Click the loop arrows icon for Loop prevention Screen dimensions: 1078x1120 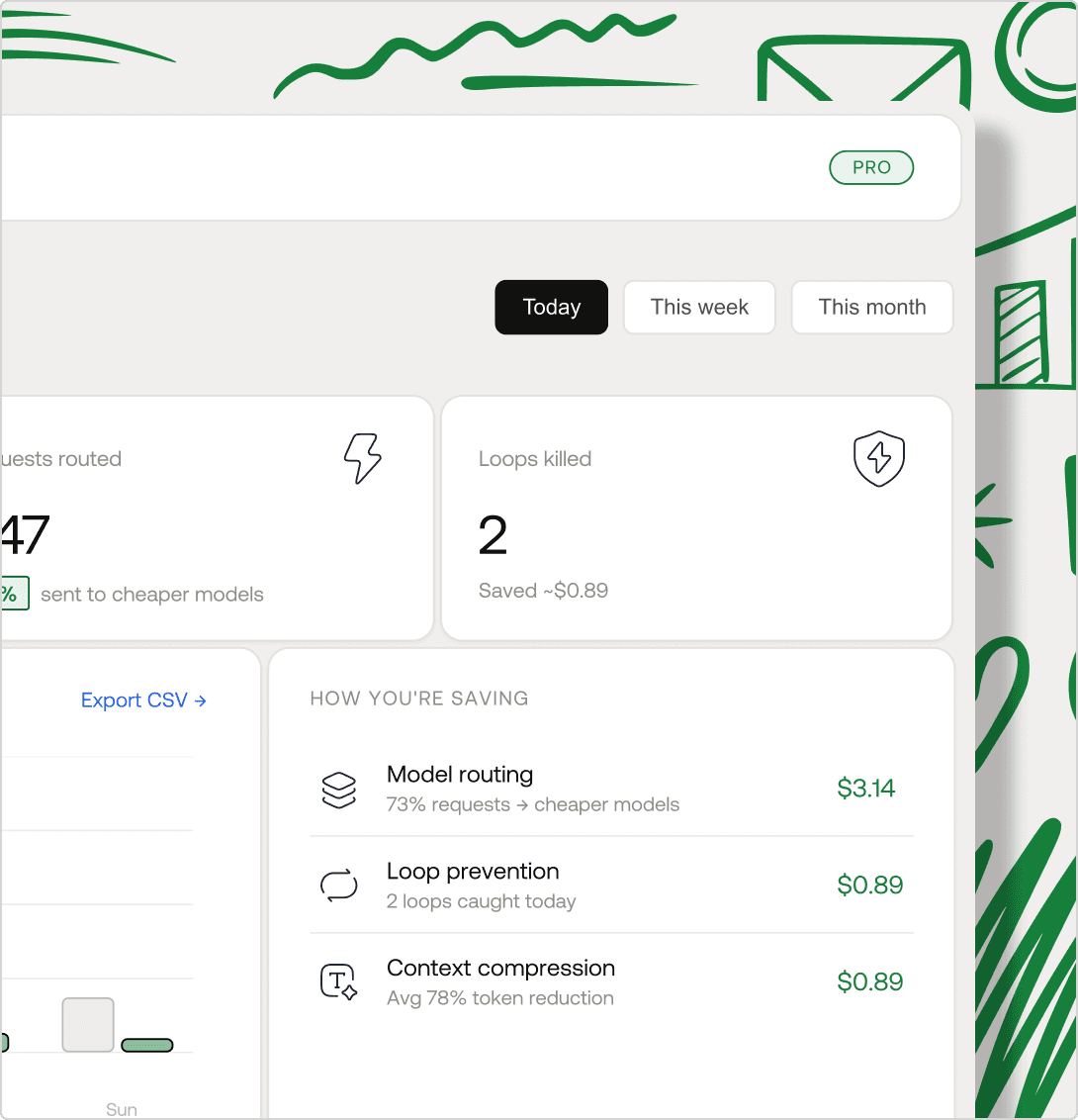coord(339,886)
